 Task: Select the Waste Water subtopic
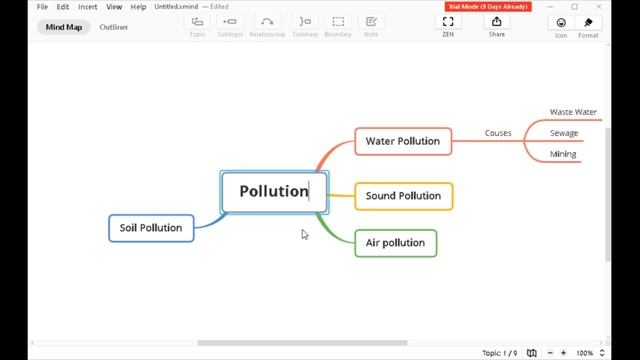click(x=573, y=112)
